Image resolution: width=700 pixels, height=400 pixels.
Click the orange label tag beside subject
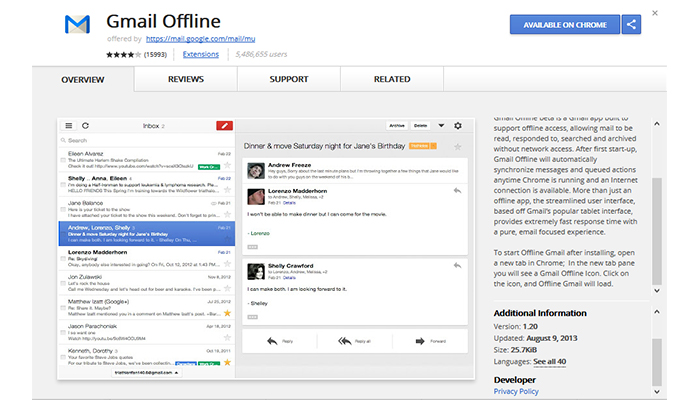423,146
